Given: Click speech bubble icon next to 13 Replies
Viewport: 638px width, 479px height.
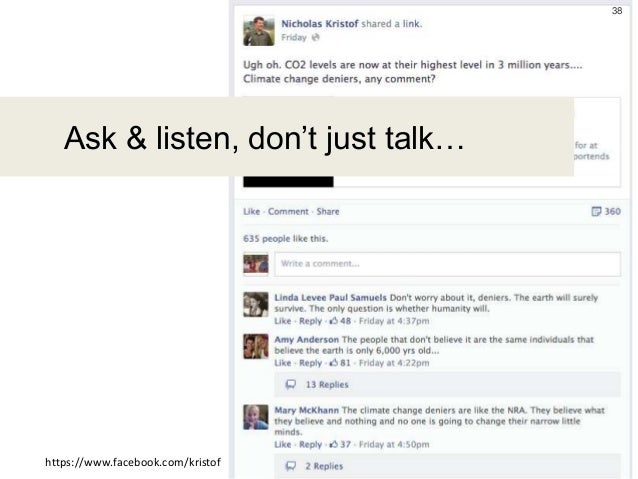Looking at the screenshot, I should coord(291,384).
